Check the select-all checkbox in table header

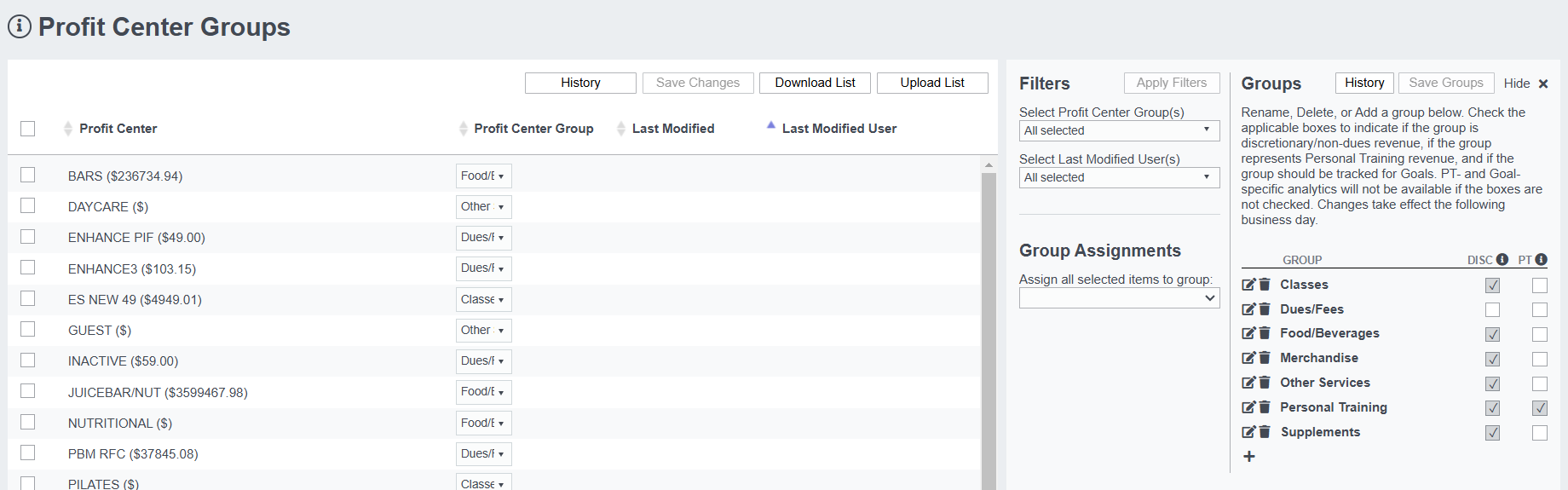(28, 129)
